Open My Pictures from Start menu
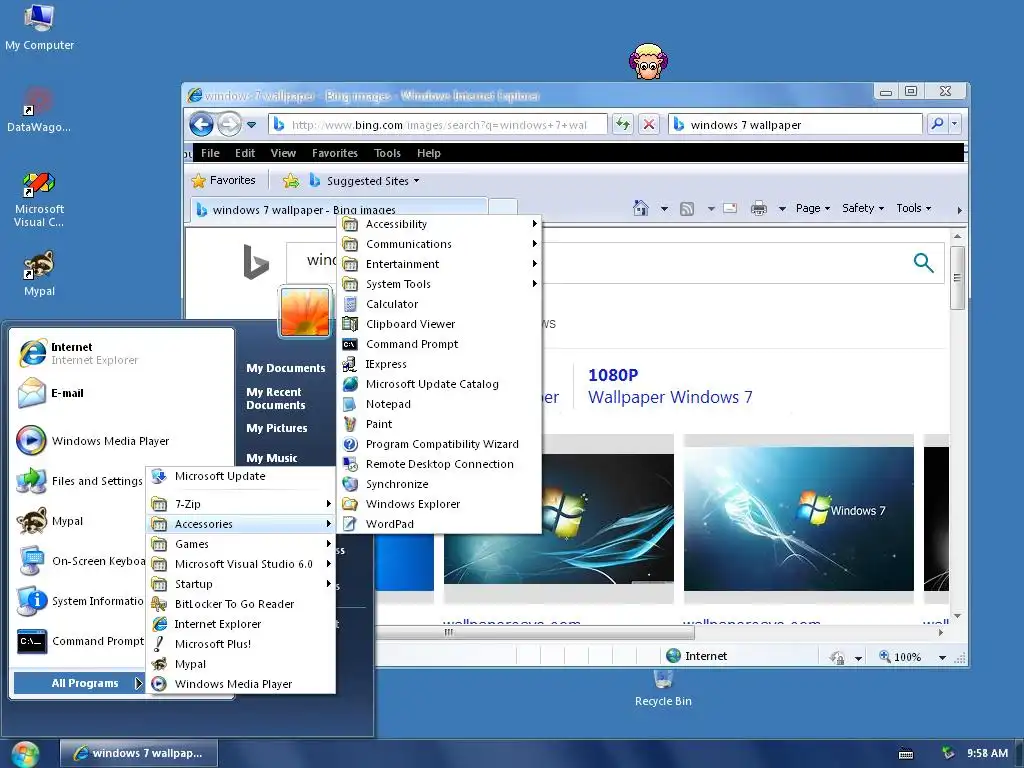1024x768 pixels. point(277,428)
